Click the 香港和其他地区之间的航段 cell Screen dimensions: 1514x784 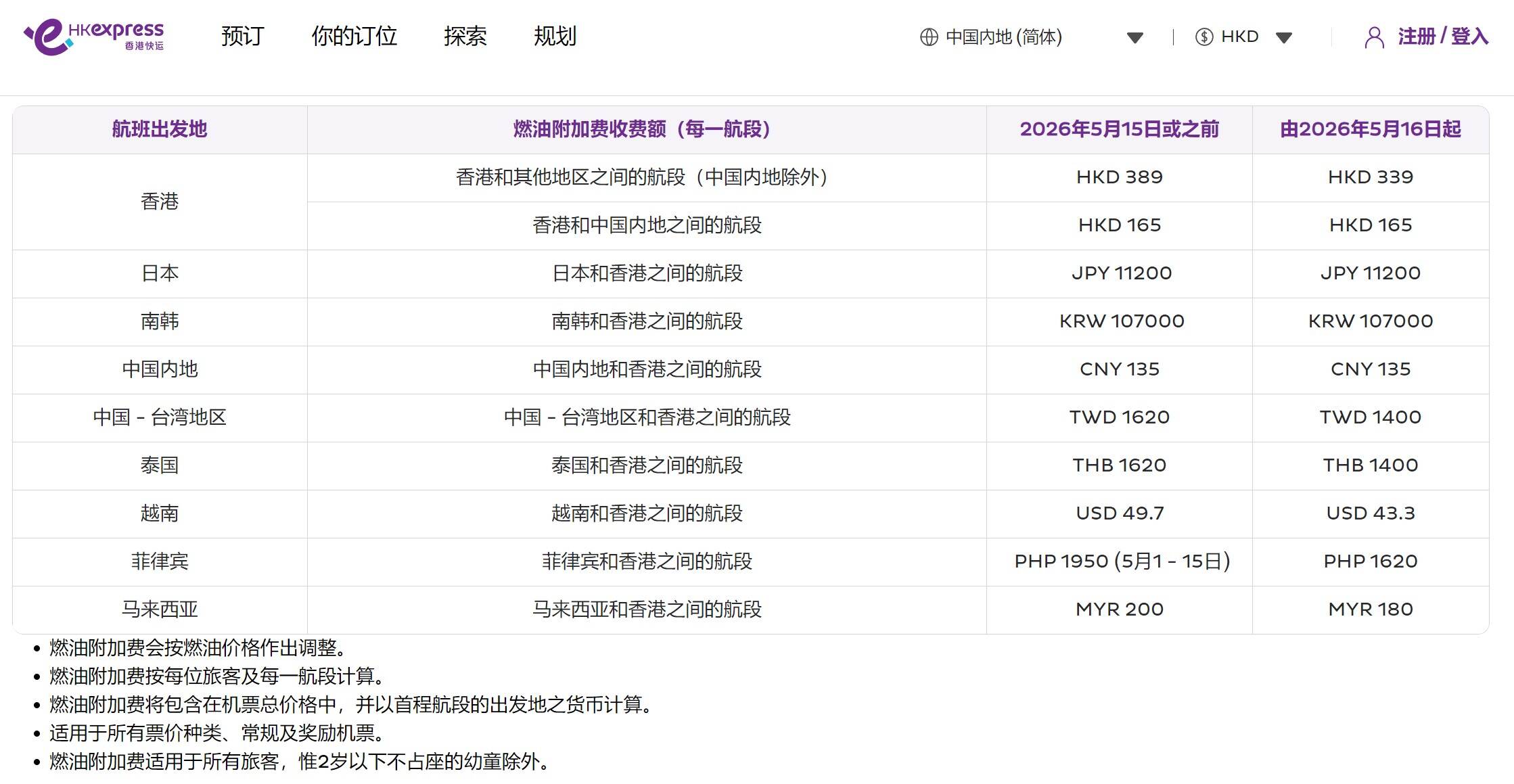(647, 177)
